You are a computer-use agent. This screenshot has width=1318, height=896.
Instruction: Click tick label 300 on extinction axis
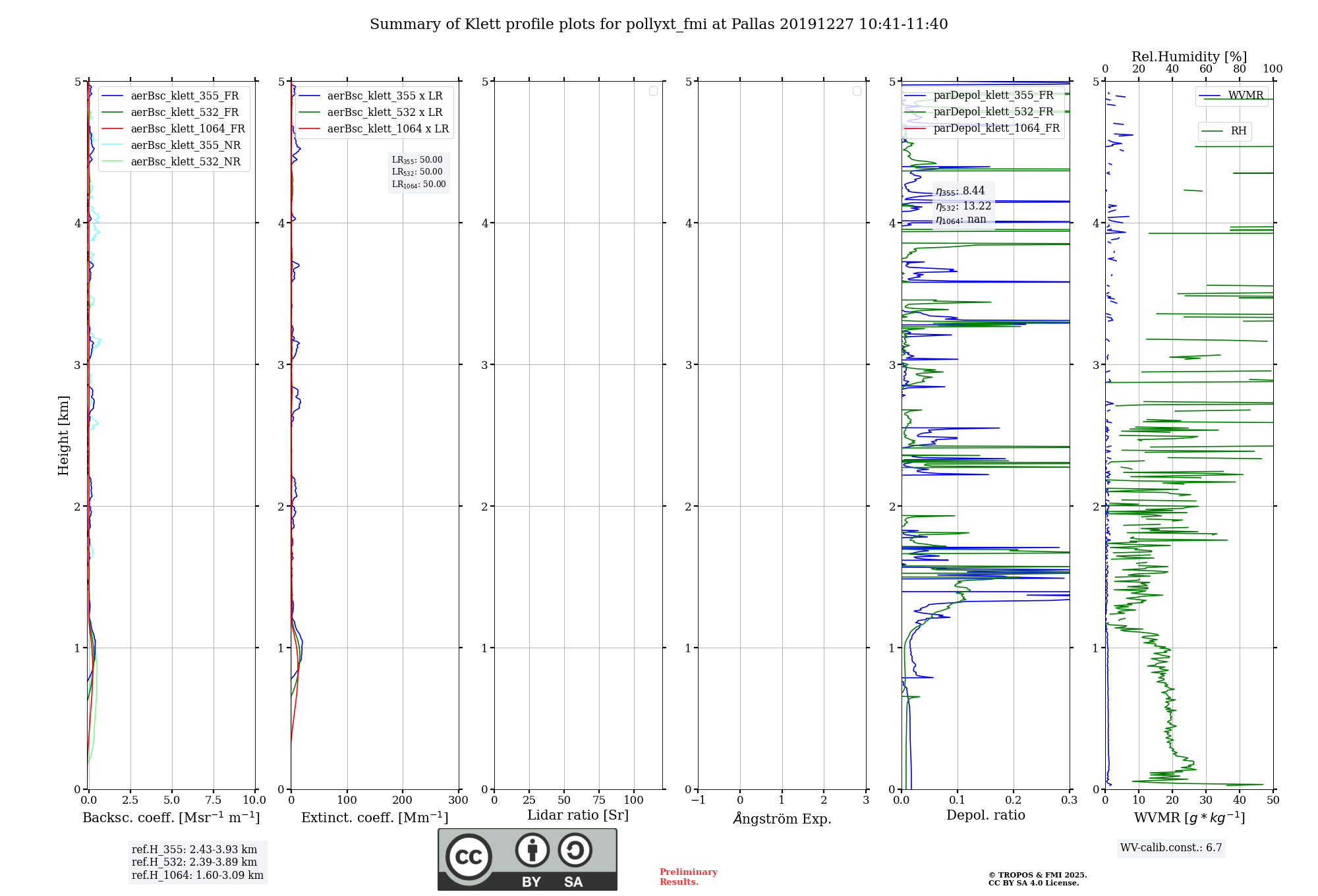click(x=458, y=800)
